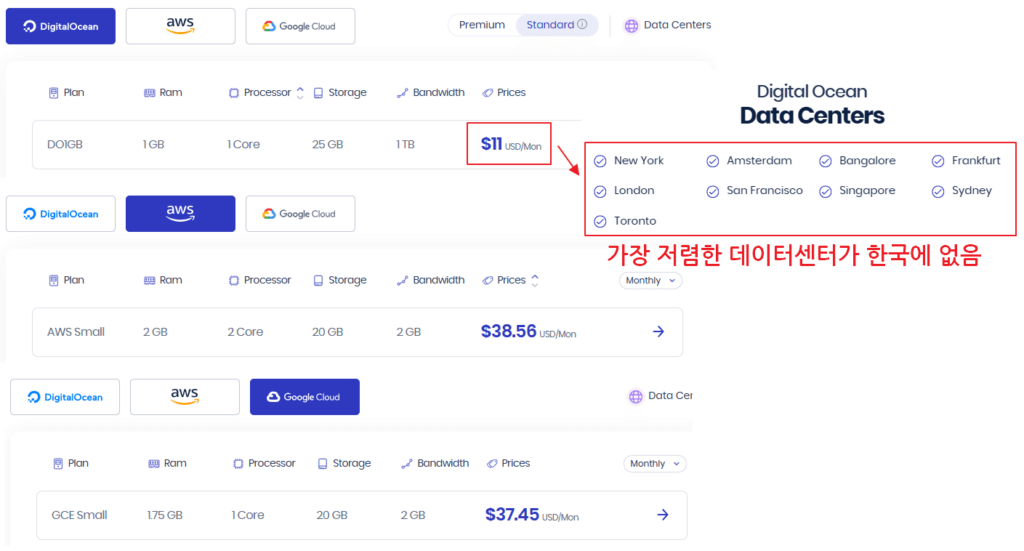Click the Bandwidth icon in GCE Small table header
This screenshot has width=1024, height=551.
pyautogui.click(x=406, y=464)
